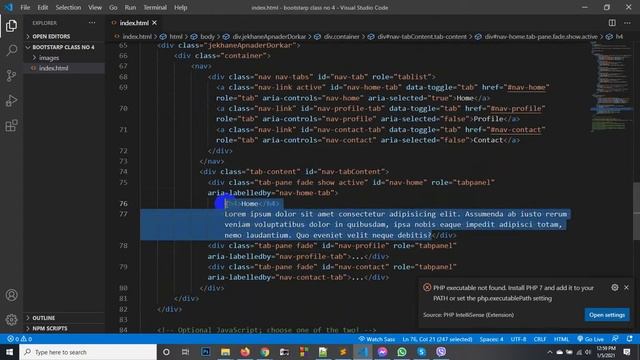Viewport: 640px width, 360px height.
Task: Click the split editor right icon
Action: point(612,23)
